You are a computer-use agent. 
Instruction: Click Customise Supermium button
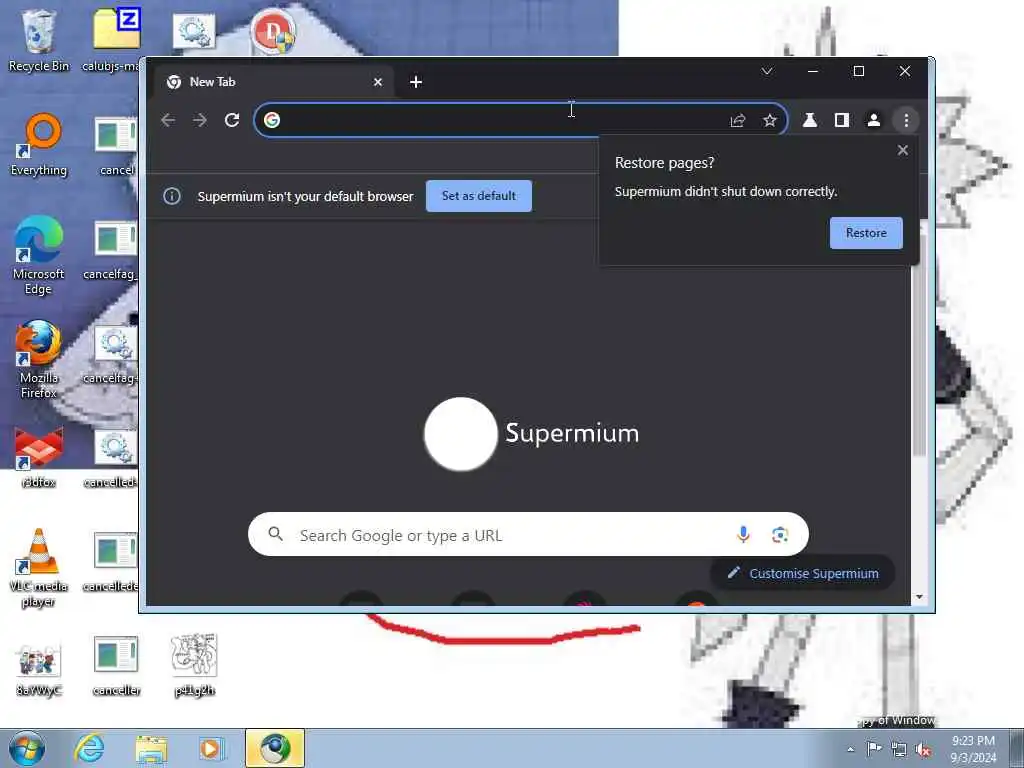coord(803,573)
